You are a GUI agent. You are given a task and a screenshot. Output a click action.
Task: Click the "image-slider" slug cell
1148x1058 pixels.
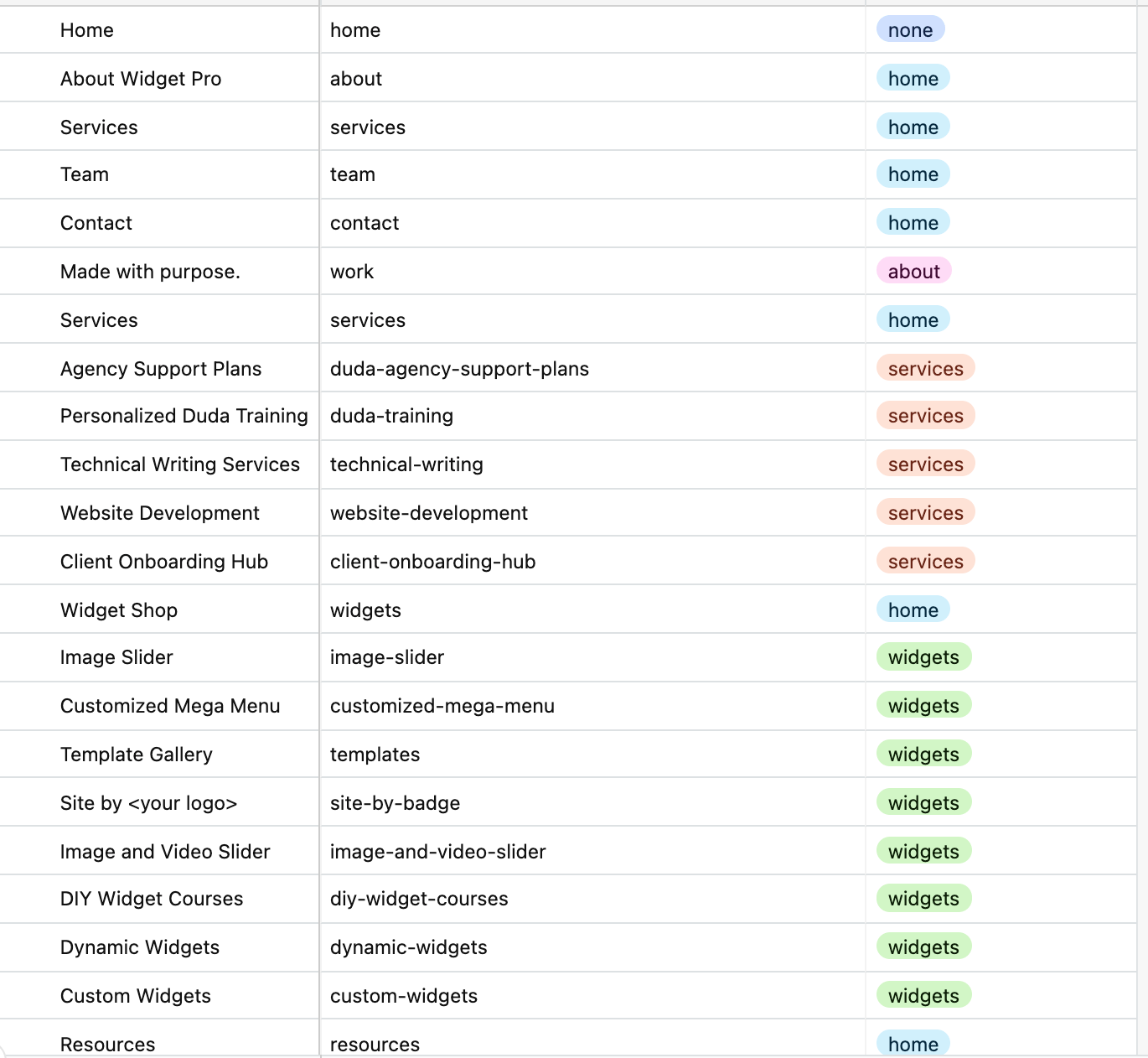387,657
